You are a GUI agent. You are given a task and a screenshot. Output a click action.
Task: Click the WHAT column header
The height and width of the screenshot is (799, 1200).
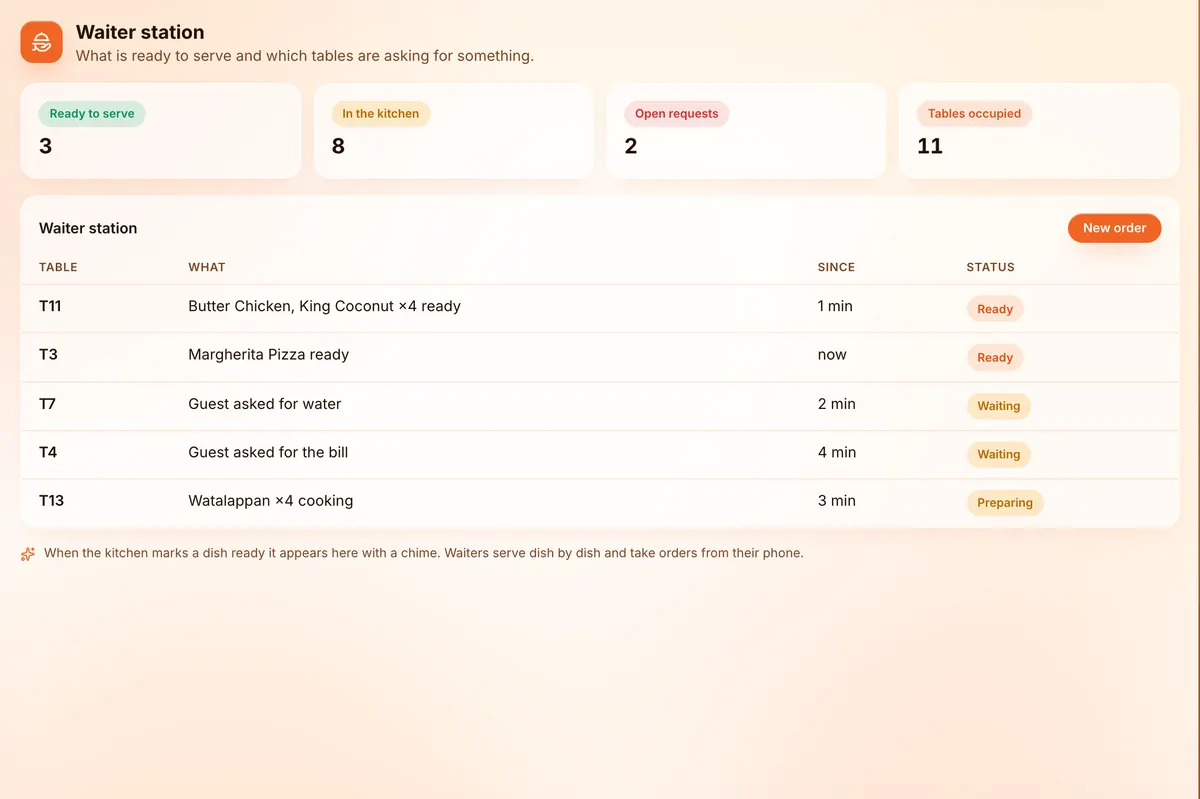(x=207, y=267)
